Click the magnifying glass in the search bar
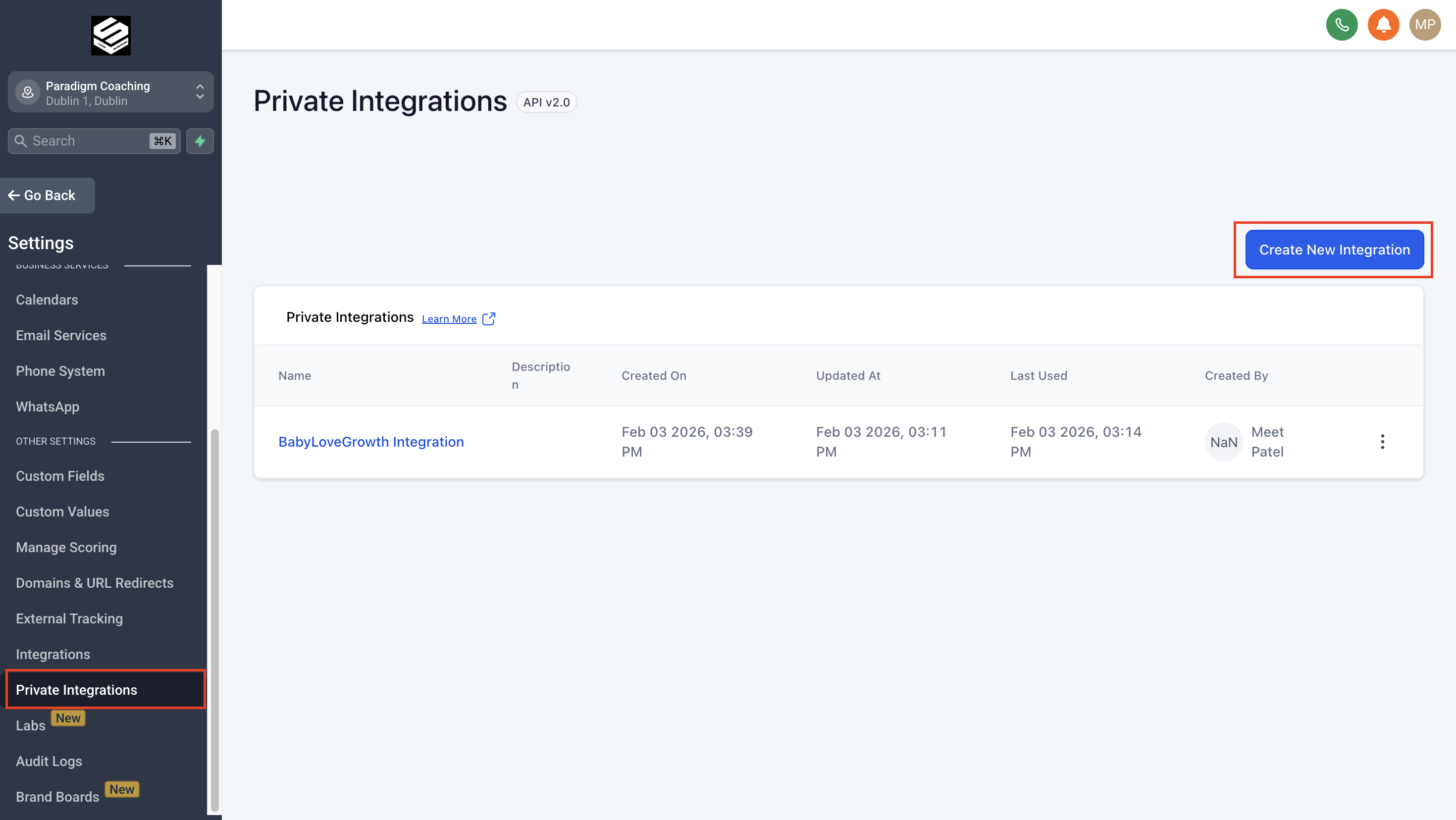The height and width of the screenshot is (820, 1456). (21, 141)
